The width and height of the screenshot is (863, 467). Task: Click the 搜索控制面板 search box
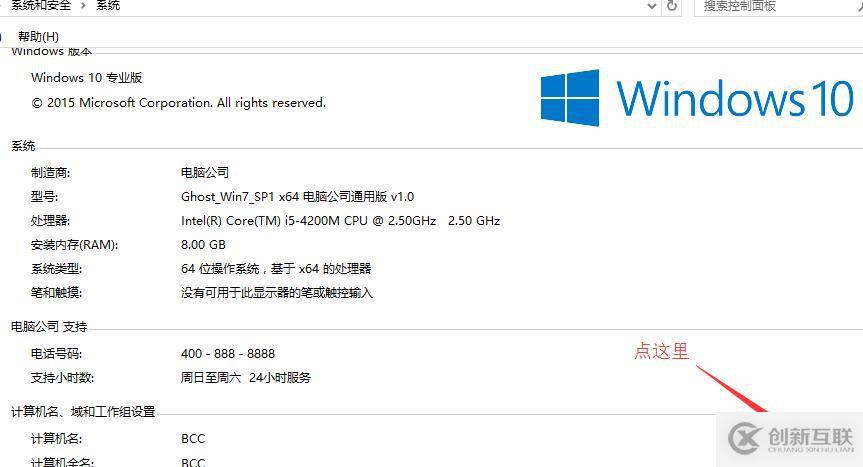pyautogui.click(x=776, y=6)
